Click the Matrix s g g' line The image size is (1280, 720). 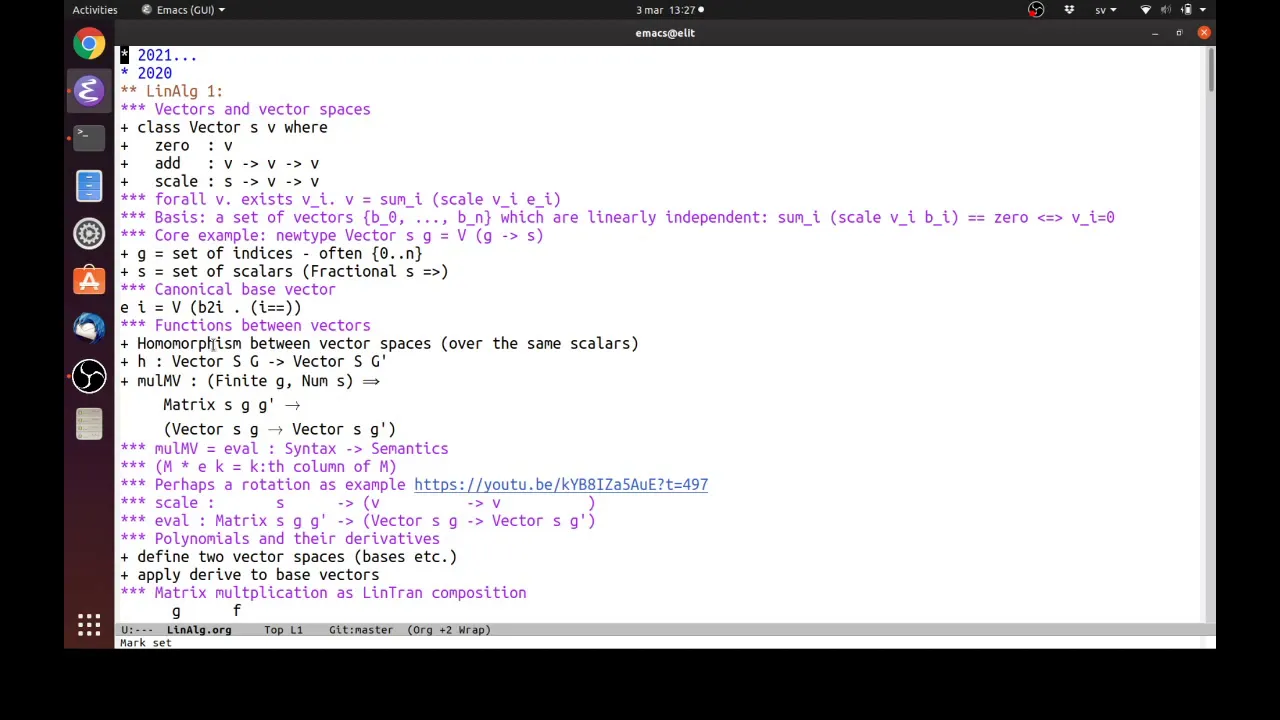tap(232, 405)
